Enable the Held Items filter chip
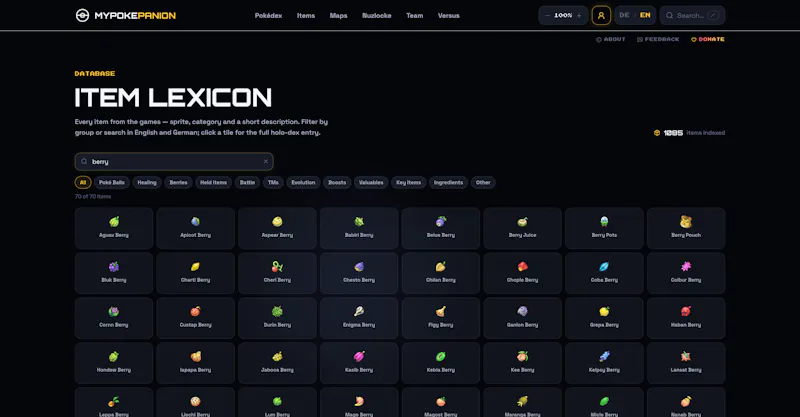Viewport: 800px width, 417px height. point(213,182)
